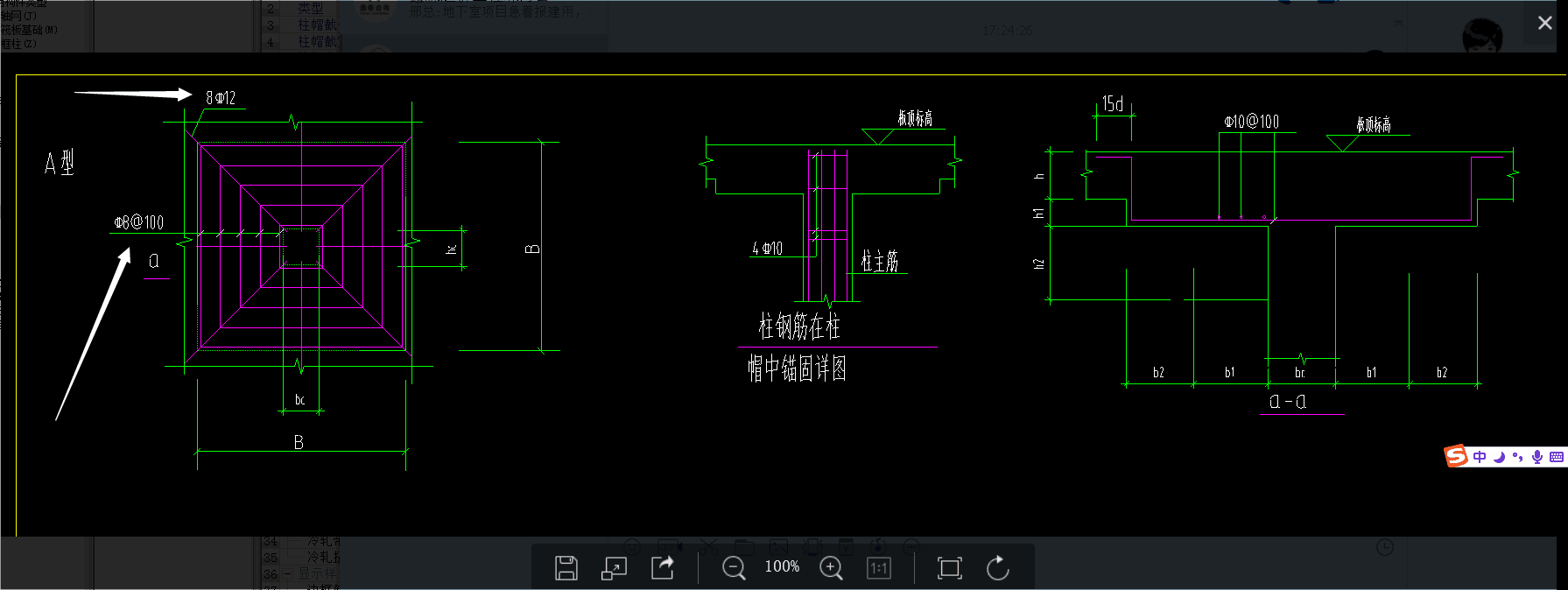Select '筏板基础(M)' in background window list
1568x590 pixels.
tap(30, 30)
